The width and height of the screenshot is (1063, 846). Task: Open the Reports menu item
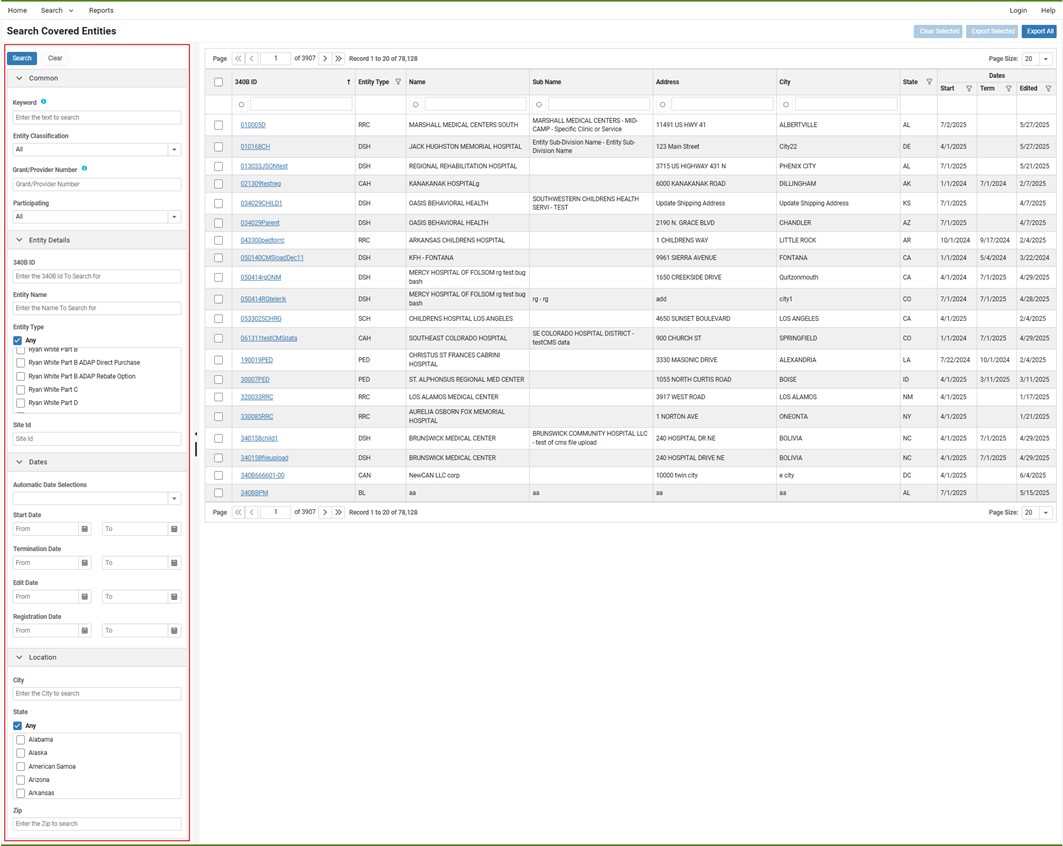pyautogui.click(x=101, y=10)
